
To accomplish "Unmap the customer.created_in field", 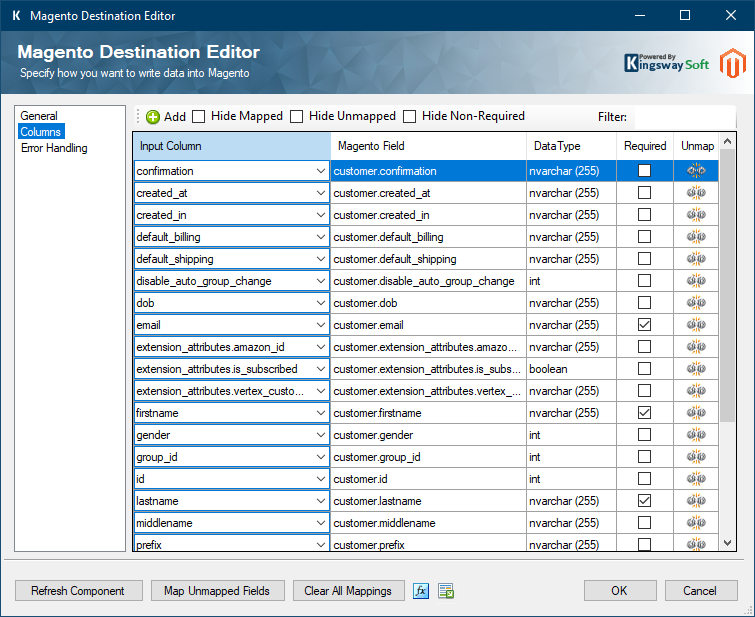I will click(x=696, y=215).
